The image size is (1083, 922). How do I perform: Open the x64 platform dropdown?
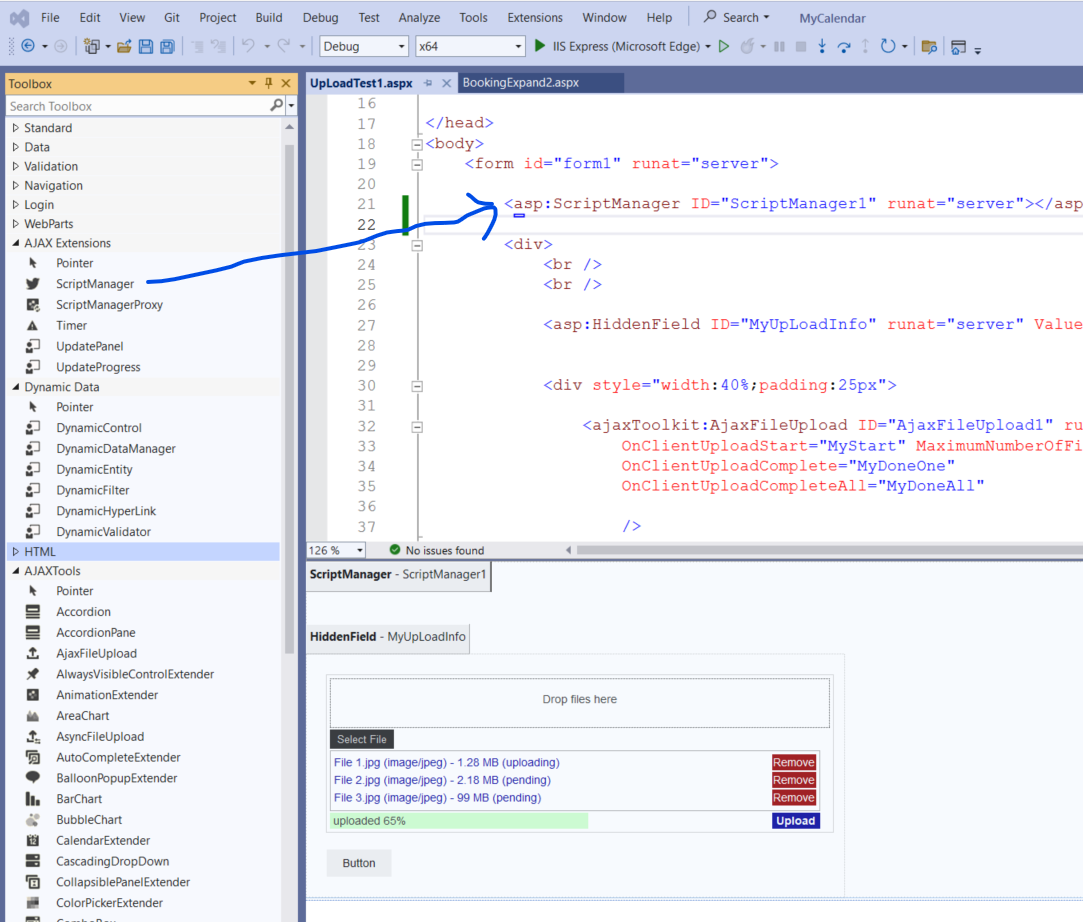coord(518,46)
